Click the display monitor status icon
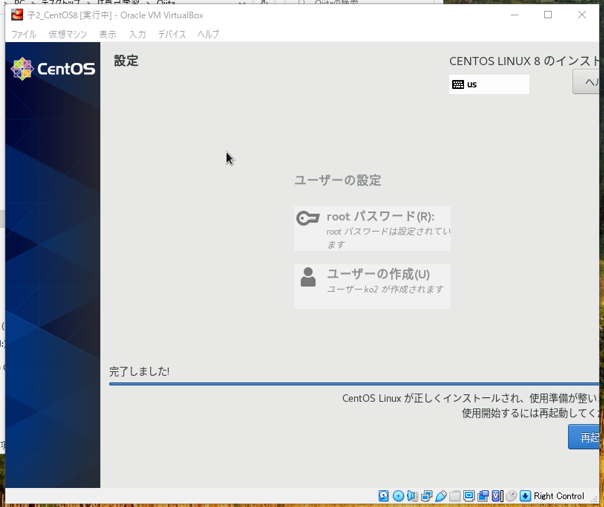The image size is (604, 507). point(469,495)
